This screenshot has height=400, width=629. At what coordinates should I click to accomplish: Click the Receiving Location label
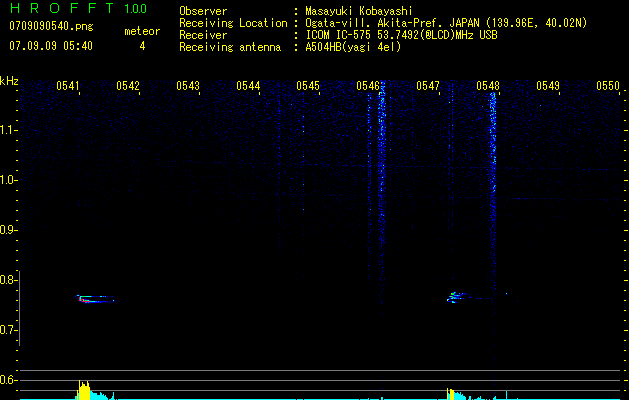233,23
